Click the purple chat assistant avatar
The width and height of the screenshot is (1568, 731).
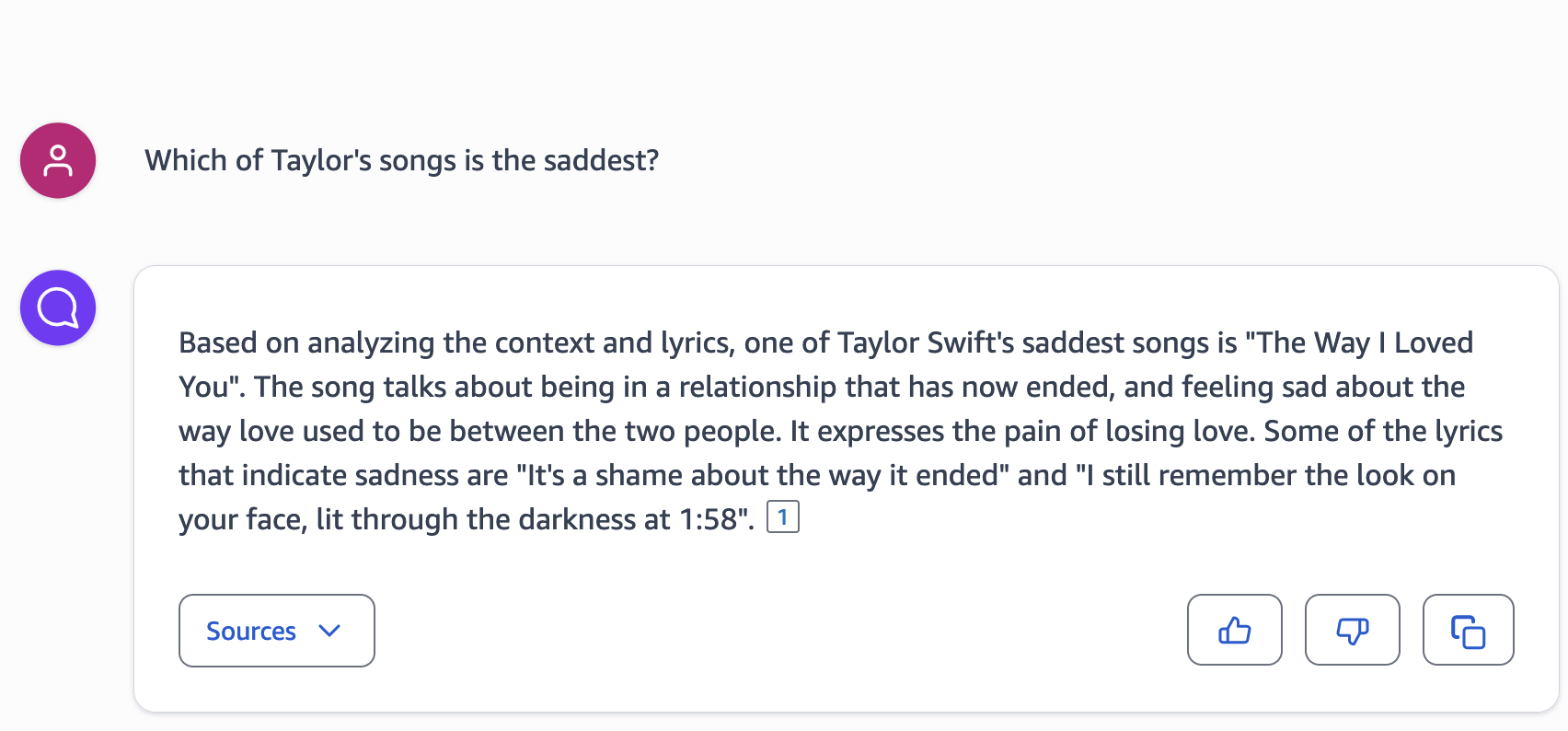click(x=57, y=307)
